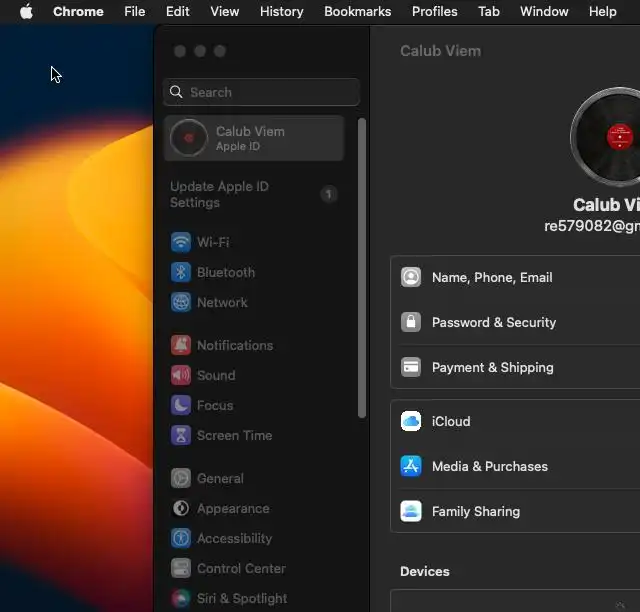Open the Help menu
Screen dimensions: 640x612
[x=602, y=11]
